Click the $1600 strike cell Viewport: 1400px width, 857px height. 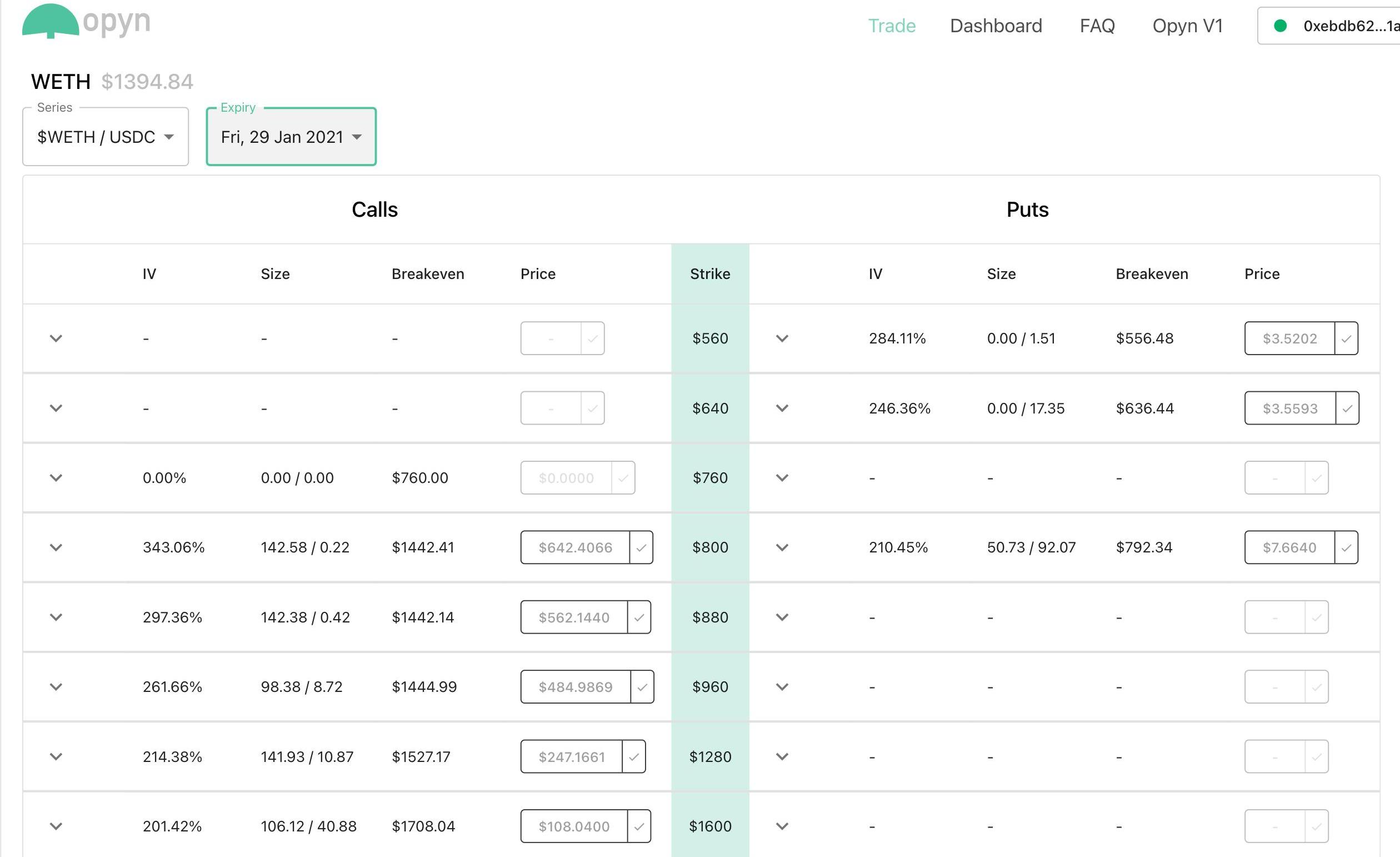710,826
